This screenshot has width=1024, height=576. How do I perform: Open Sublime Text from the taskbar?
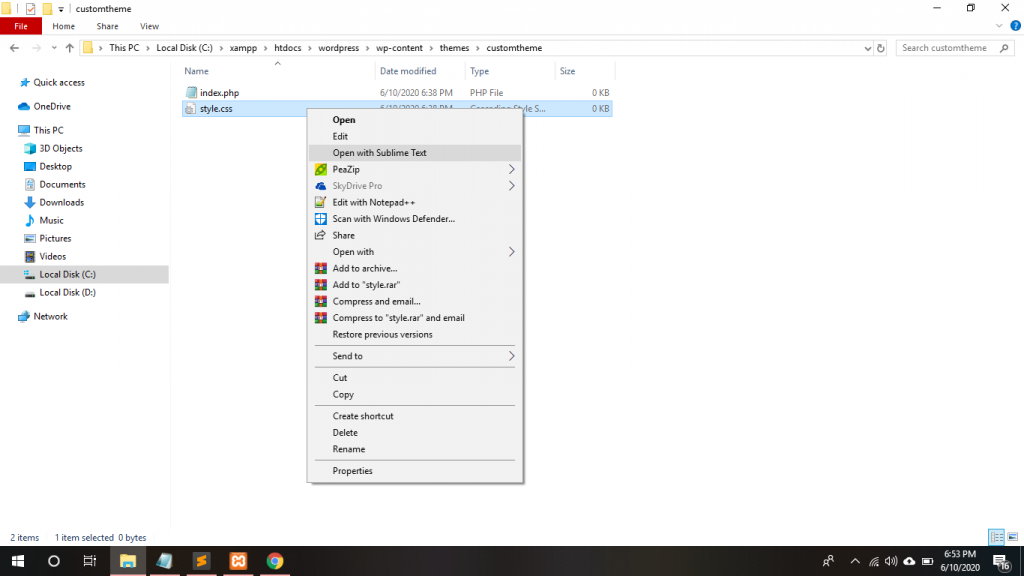pos(201,561)
